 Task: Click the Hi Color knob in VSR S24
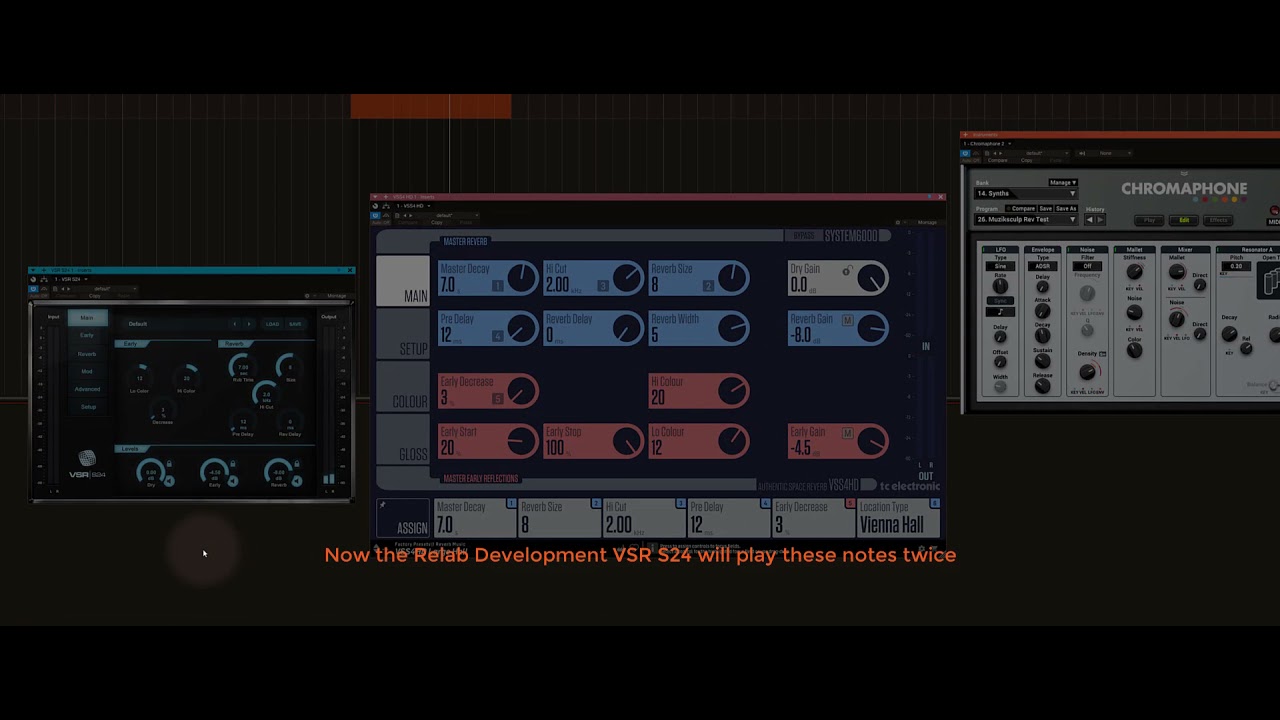pos(186,378)
